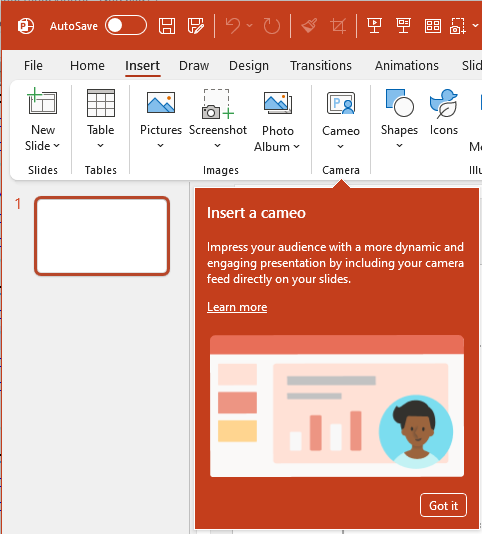Switch to the Animations tab
The image size is (482, 534).
tap(407, 65)
